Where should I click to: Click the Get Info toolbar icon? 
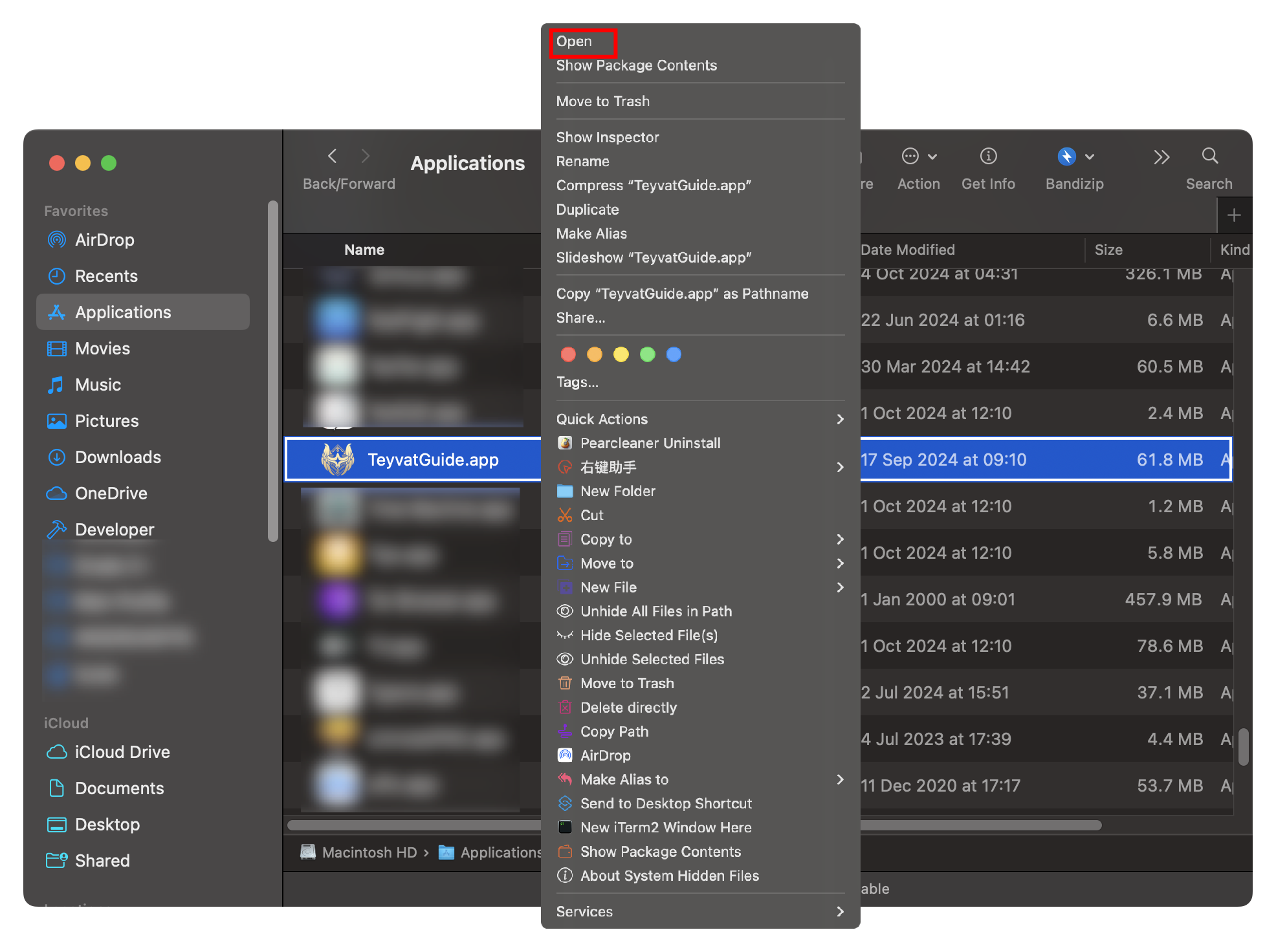click(988, 157)
